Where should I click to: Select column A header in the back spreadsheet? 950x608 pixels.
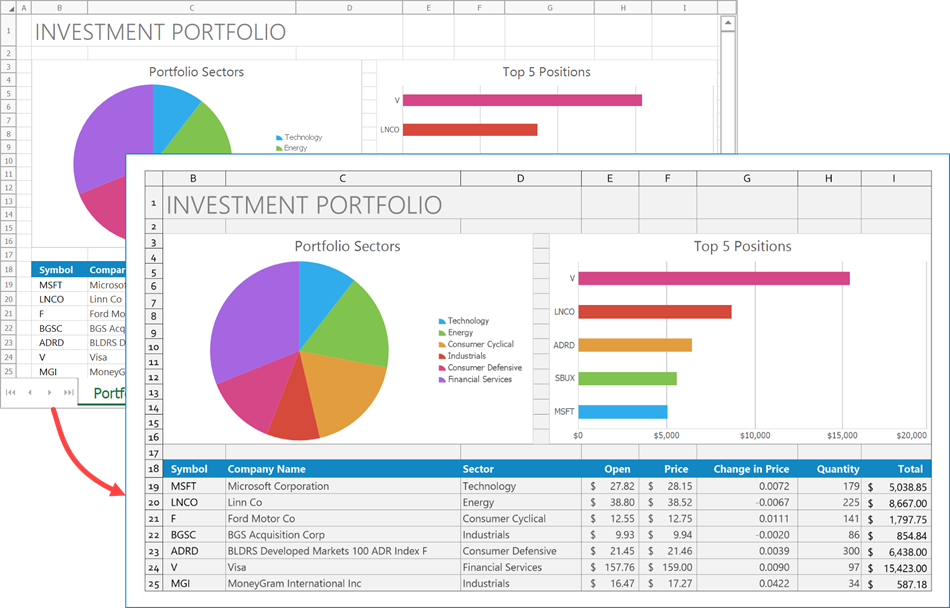[24, 8]
